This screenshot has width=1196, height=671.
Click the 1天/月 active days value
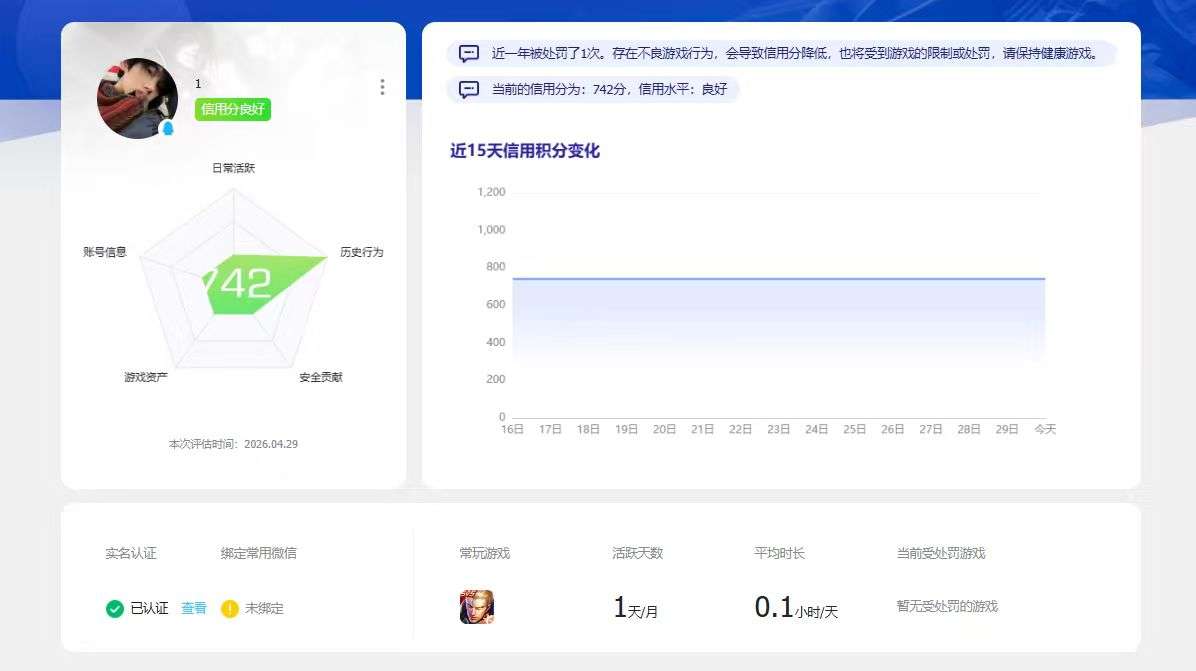tap(635, 608)
